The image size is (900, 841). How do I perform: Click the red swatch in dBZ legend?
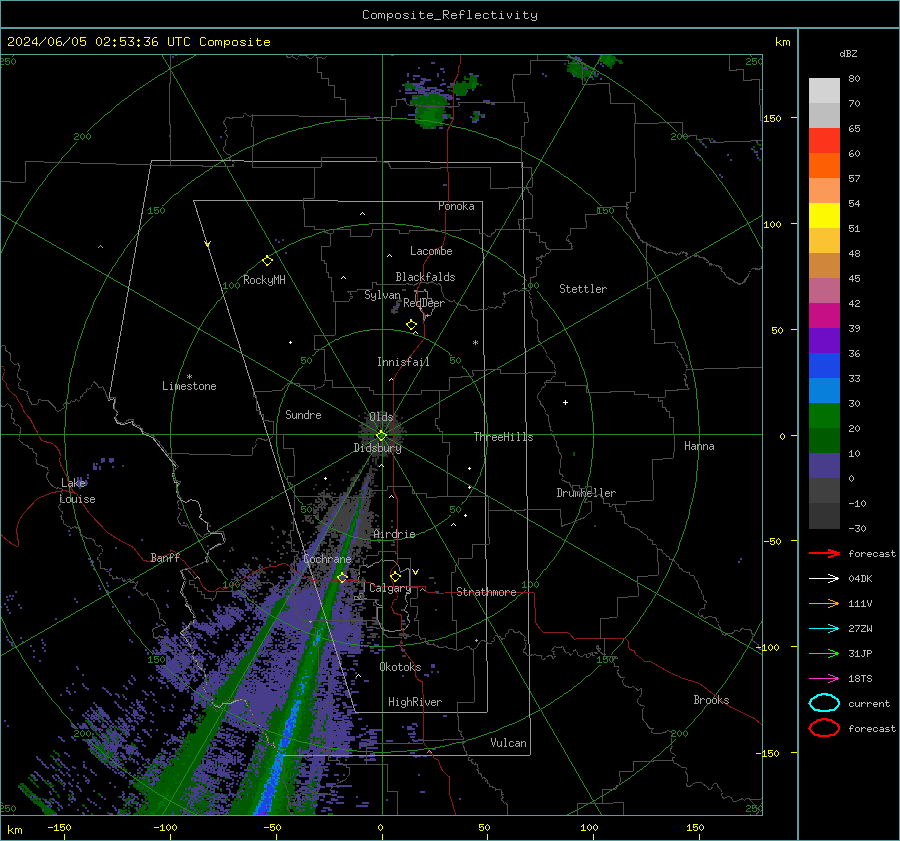pos(824,140)
